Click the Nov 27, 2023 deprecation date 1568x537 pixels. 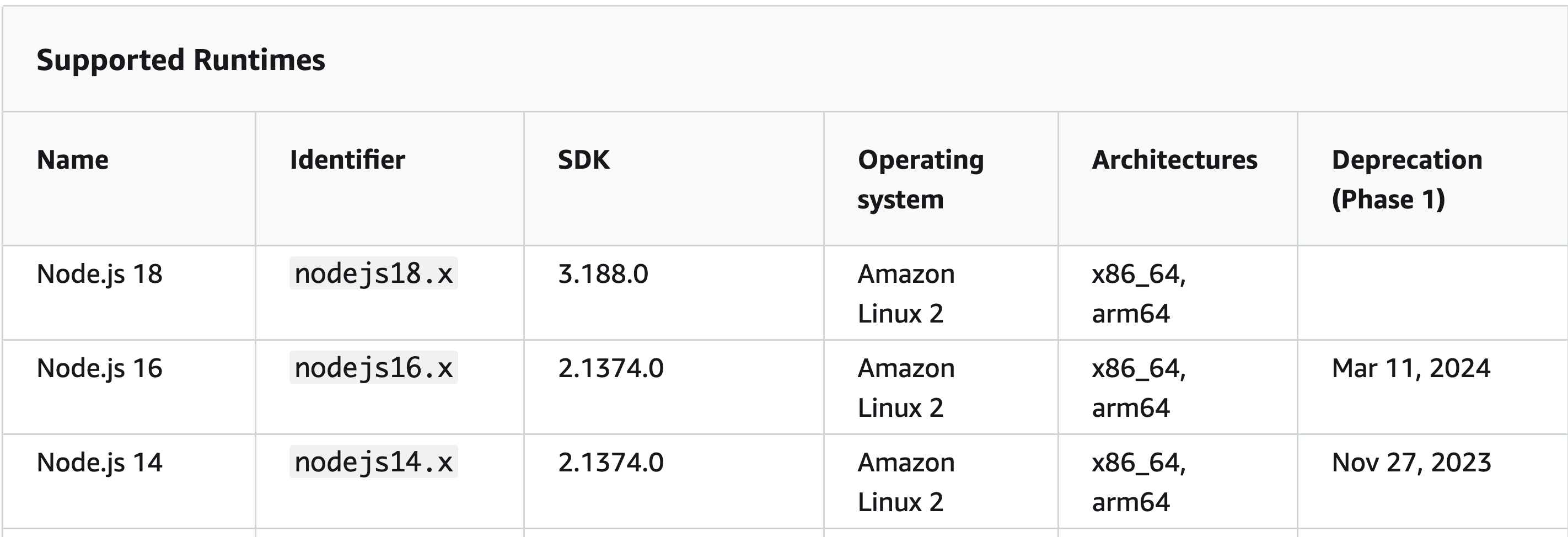pos(1411,463)
